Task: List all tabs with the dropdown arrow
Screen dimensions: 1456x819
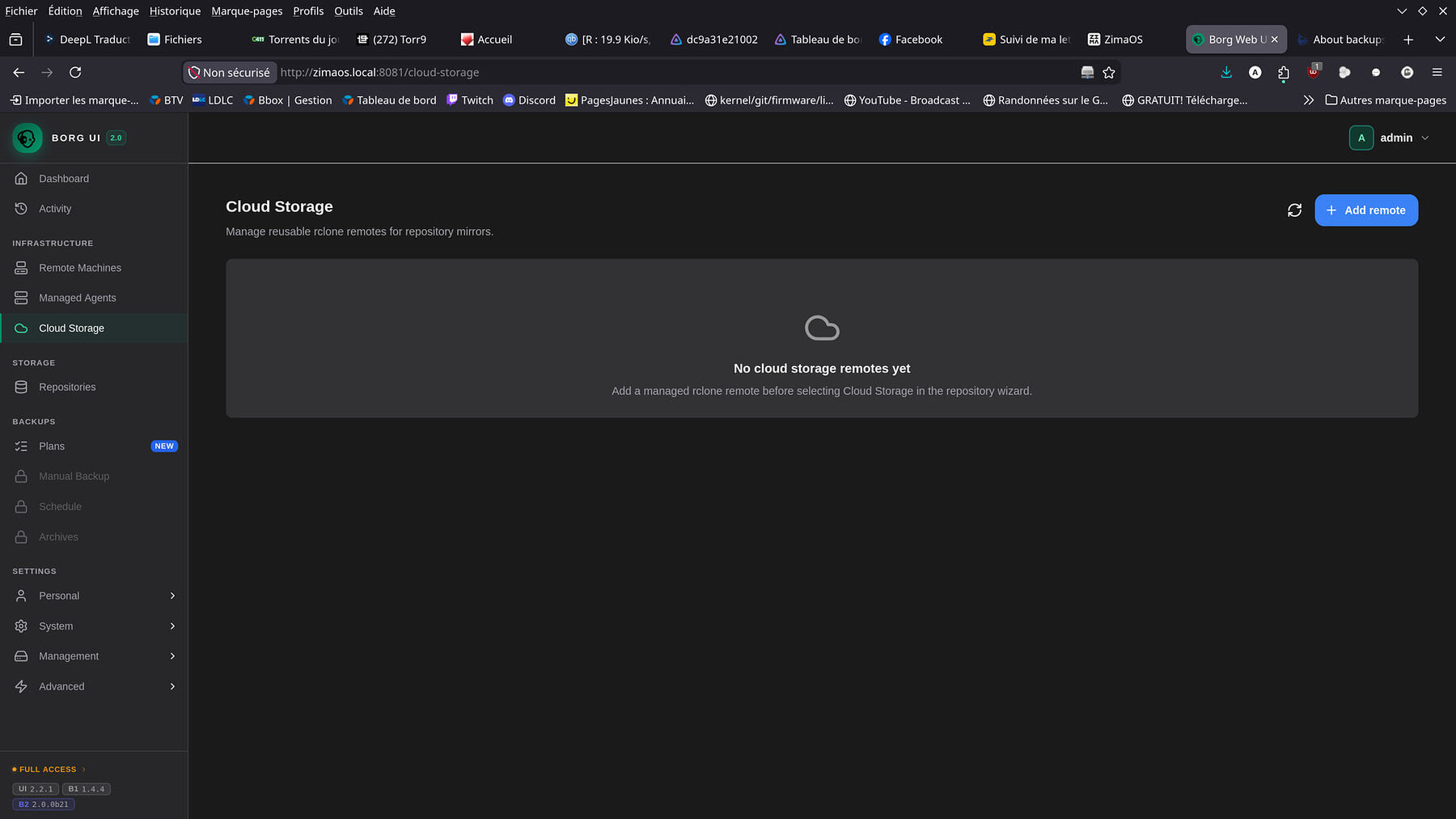Action: pos(1440,40)
